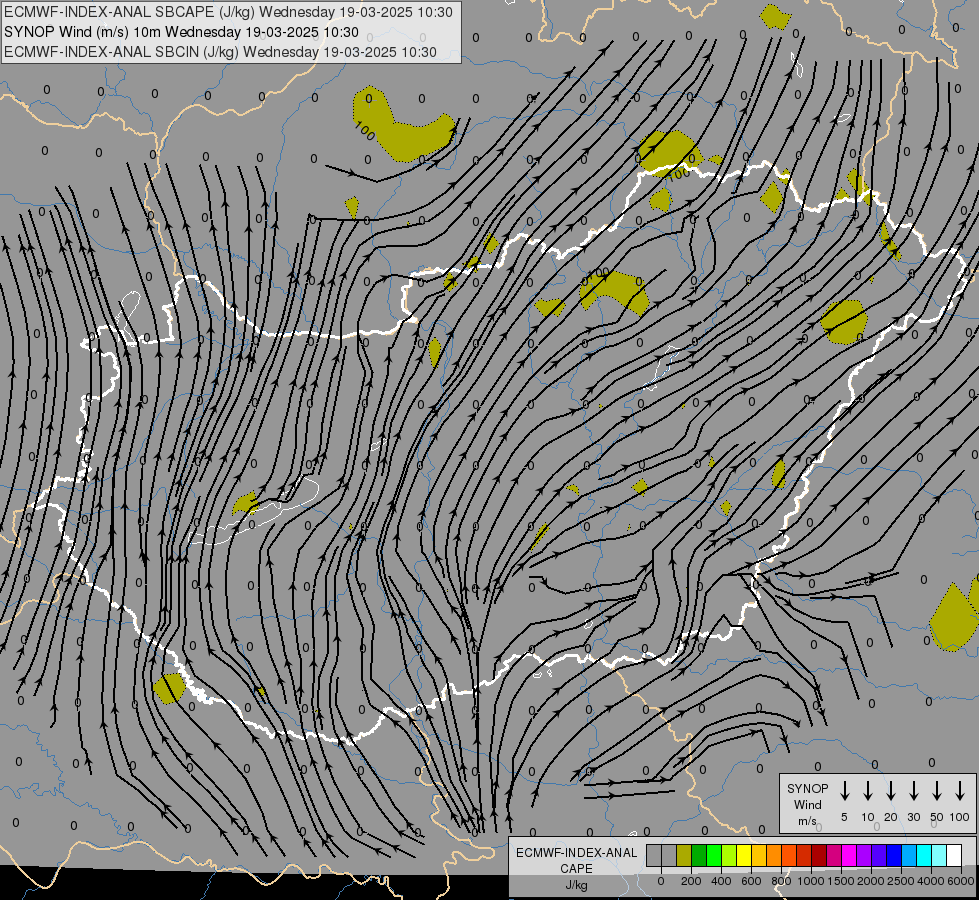Click the 20 label under wind arrows
This screenshot has width=979, height=900.
tap(891, 817)
